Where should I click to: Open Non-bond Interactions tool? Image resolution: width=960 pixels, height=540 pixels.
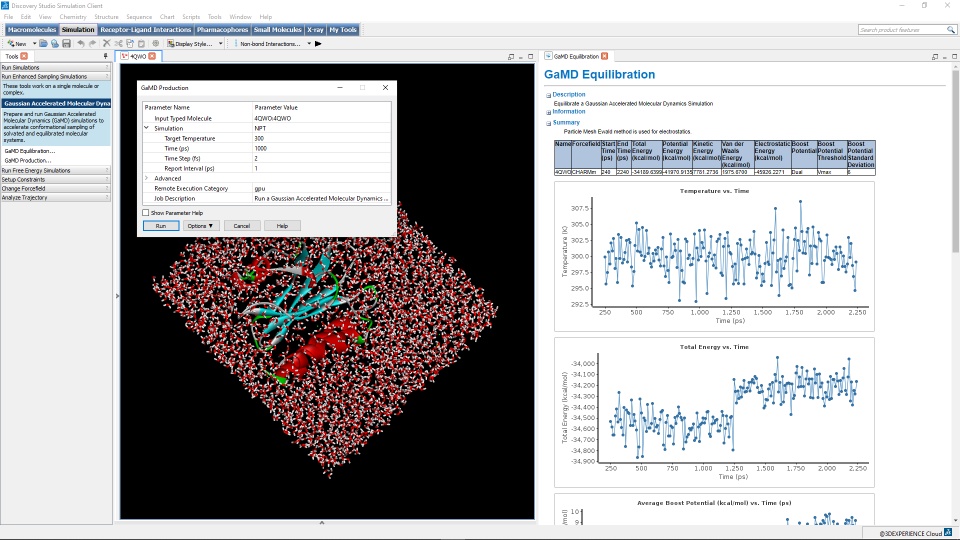click(x=269, y=43)
